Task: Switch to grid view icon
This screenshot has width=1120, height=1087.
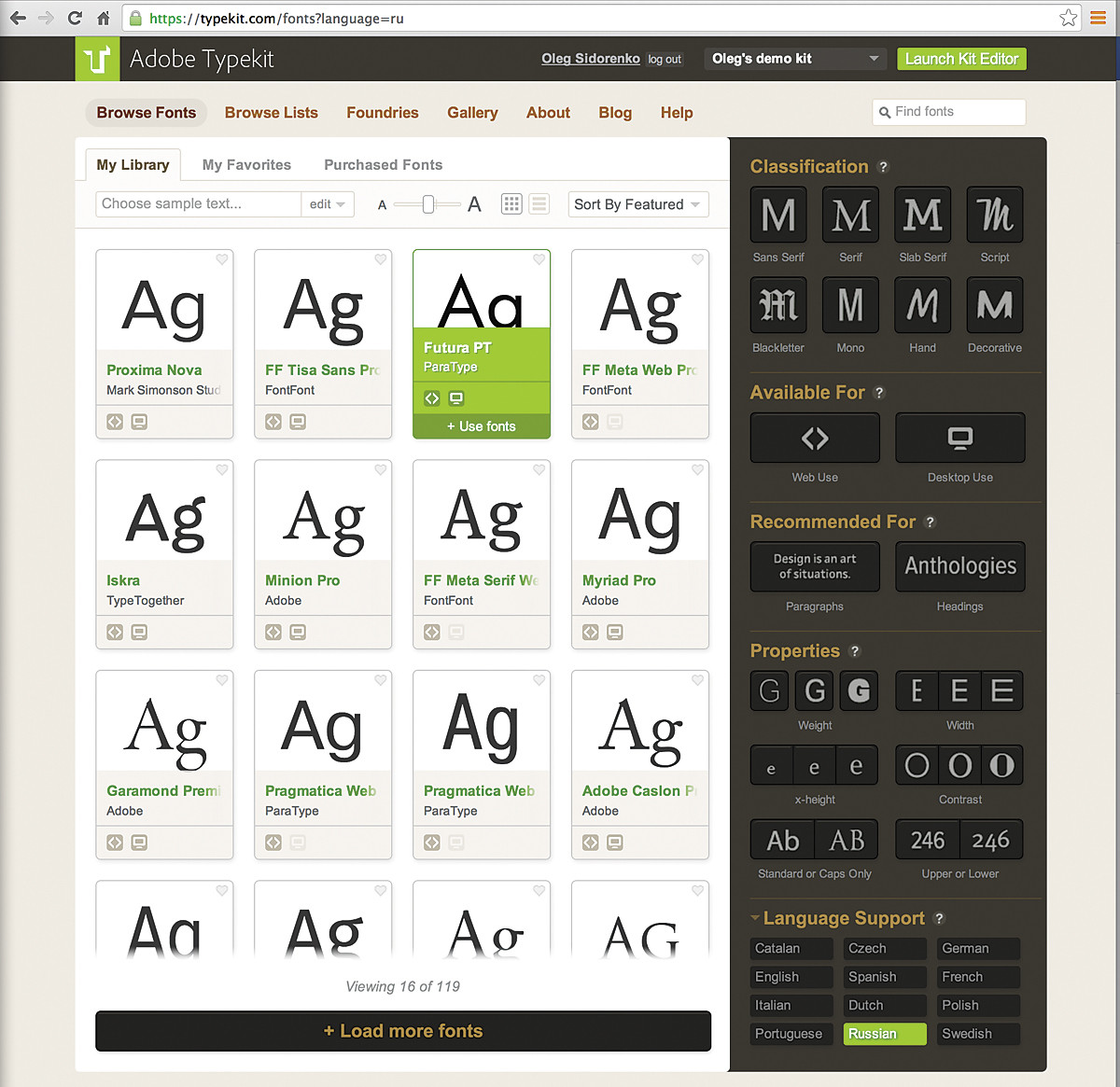Action: [x=511, y=204]
